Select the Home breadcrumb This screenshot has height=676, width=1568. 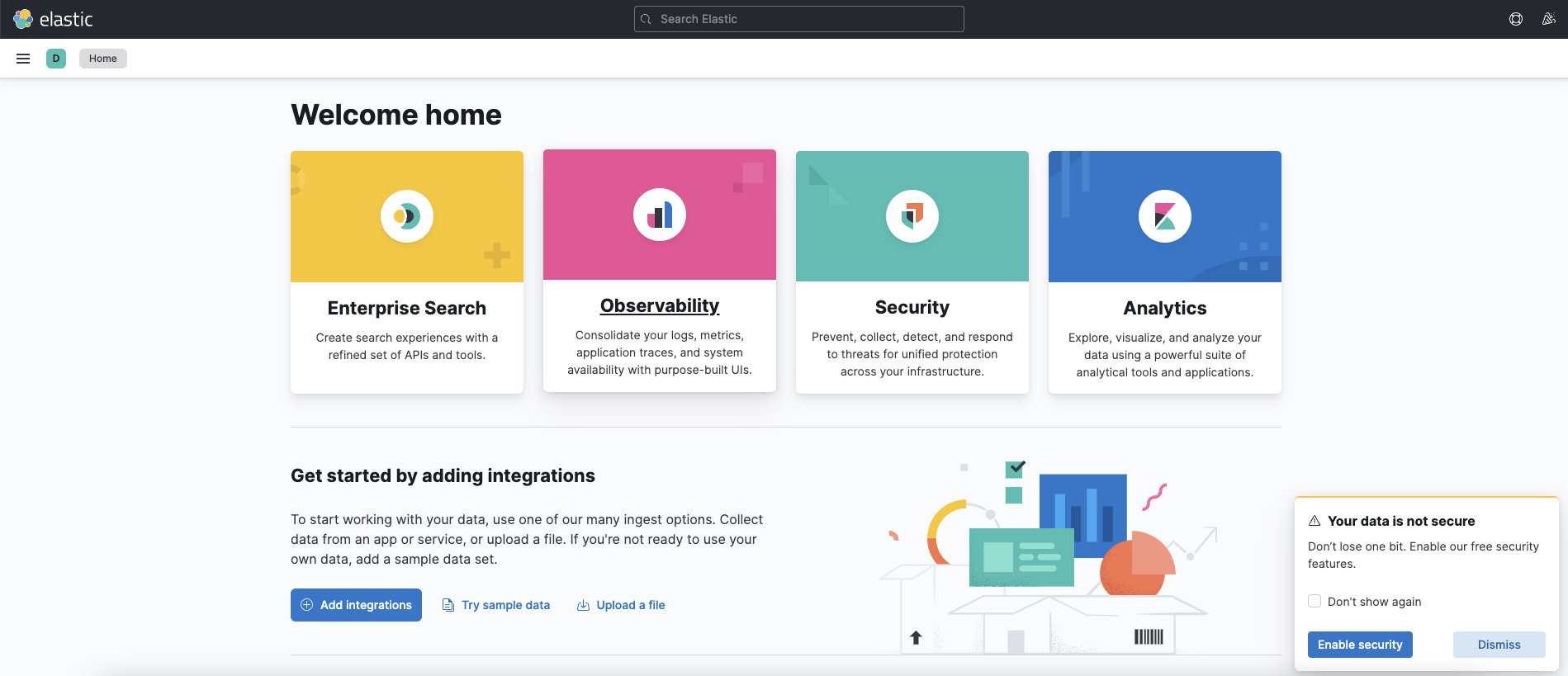(103, 59)
